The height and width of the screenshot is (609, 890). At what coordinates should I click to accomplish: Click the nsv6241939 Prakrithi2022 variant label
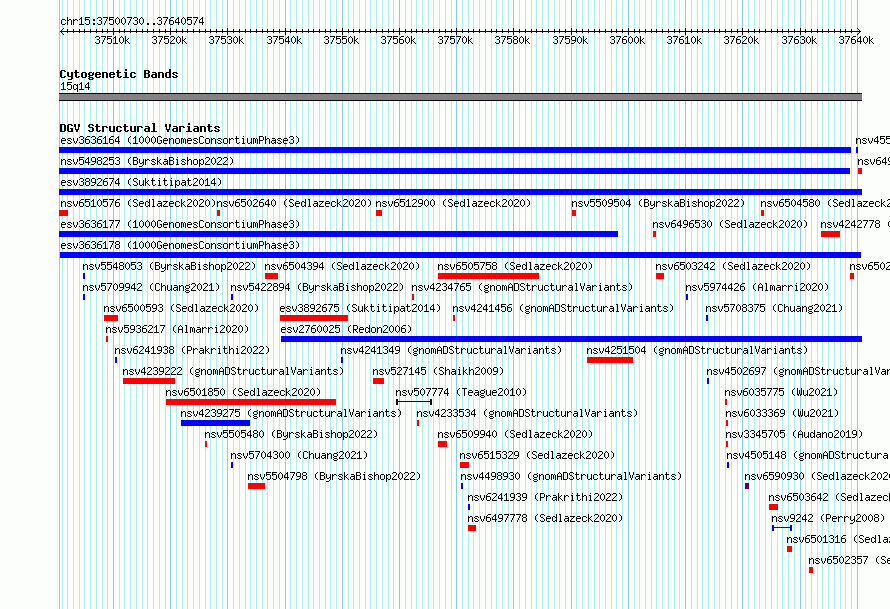click(x=545, y=497)
